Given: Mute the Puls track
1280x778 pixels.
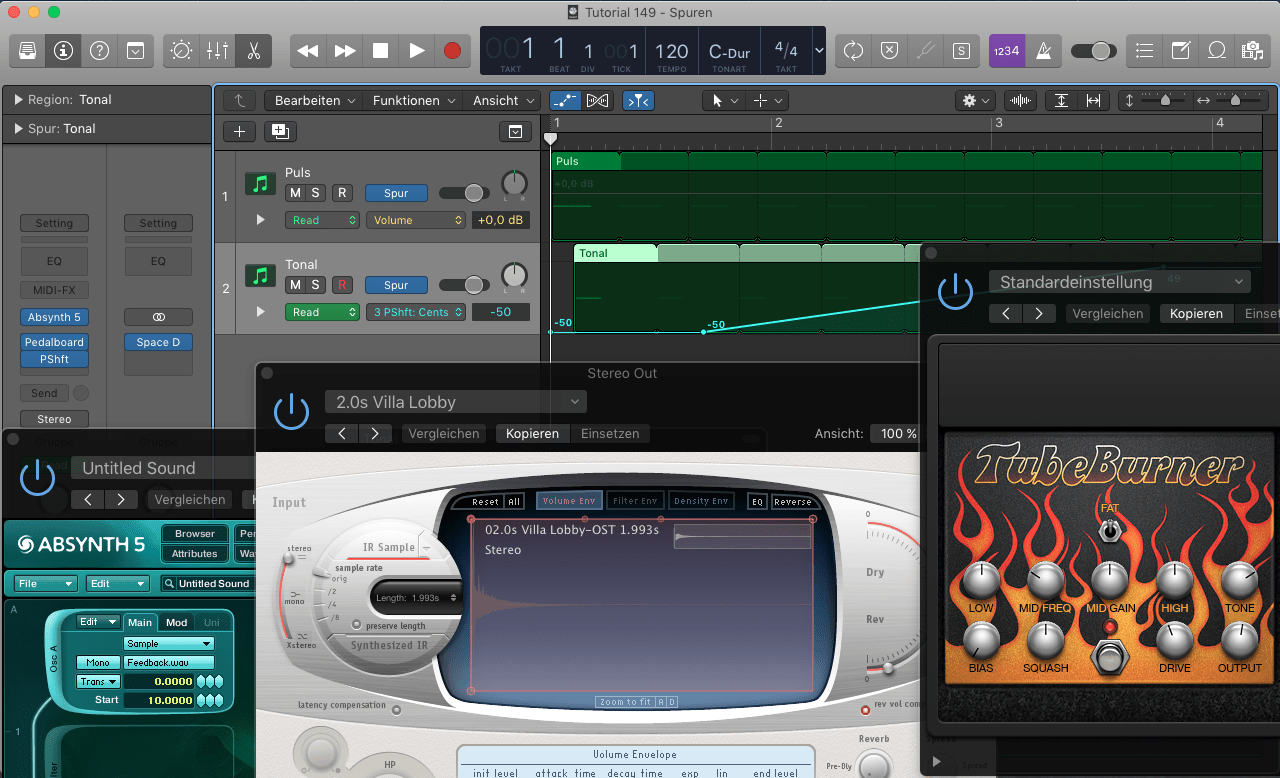Looking at the screenshot, I should (x=295, y=193).
